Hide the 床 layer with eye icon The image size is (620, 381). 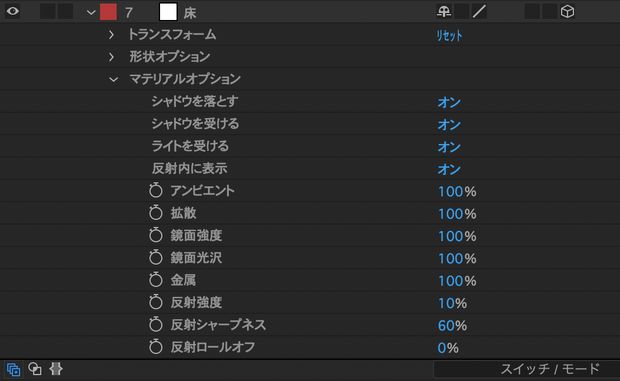(x=13, y=11)
